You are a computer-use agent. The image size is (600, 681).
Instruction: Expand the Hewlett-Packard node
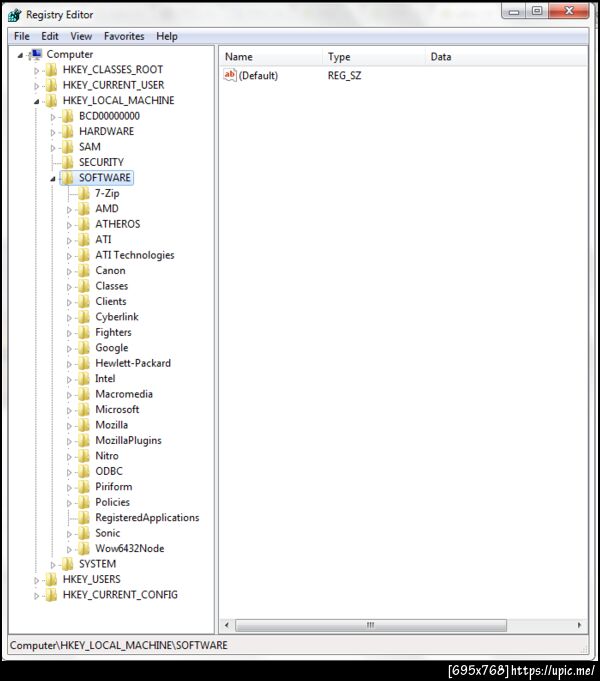click(x=69, y=364)
